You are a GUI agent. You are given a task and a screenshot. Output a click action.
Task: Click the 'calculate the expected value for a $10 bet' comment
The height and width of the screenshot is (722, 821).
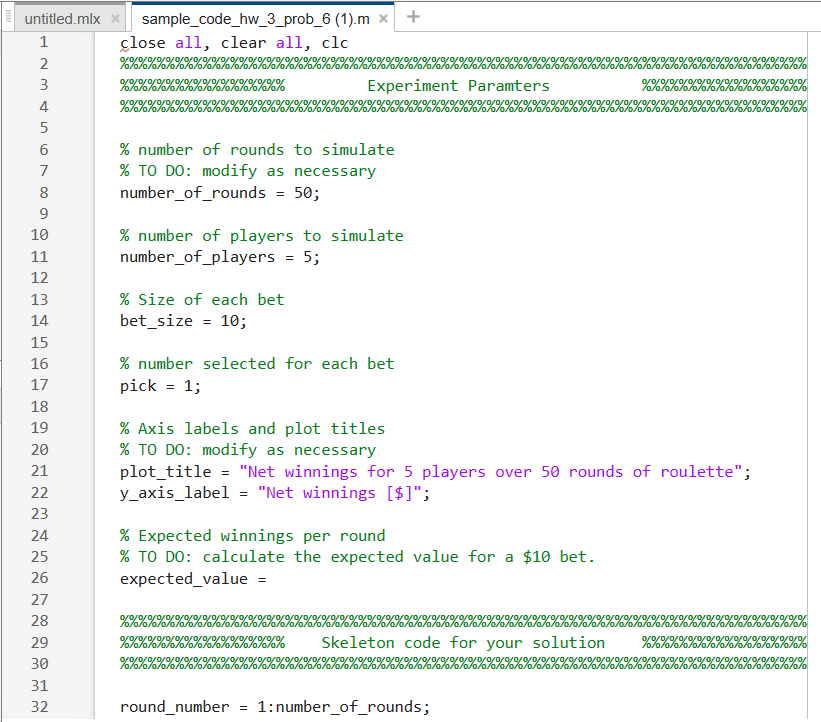(398, 557)
